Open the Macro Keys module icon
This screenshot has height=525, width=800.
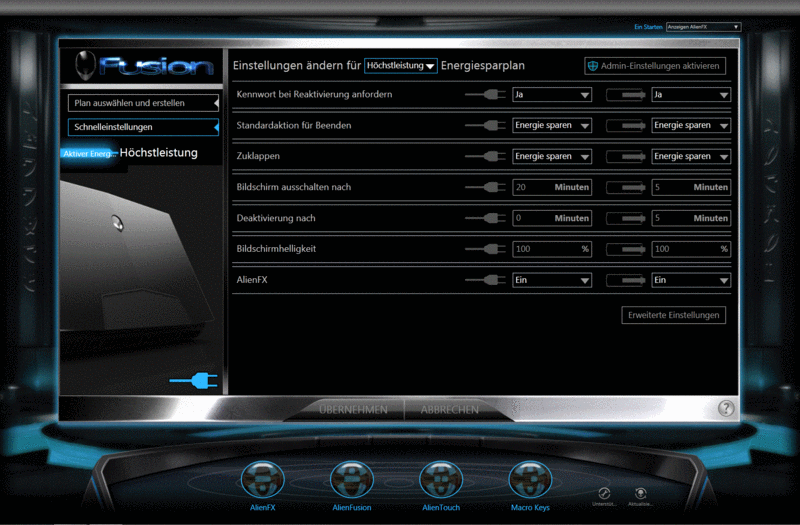(x=530, y=480)
